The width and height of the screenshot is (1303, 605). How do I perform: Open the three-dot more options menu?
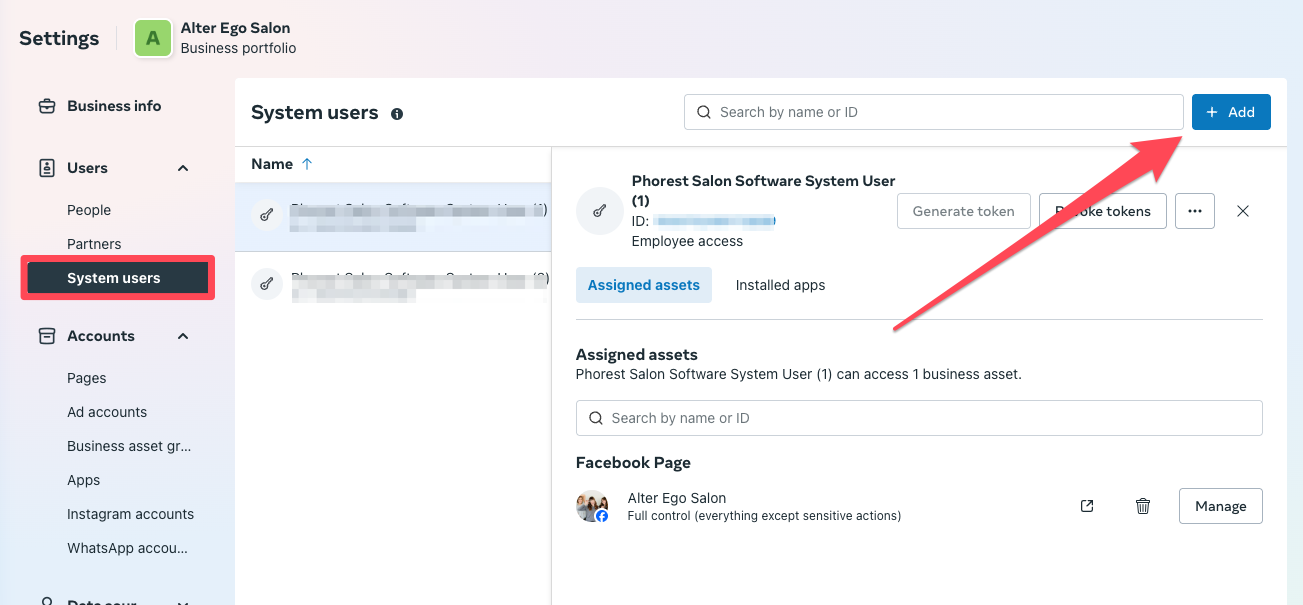(1195, 211)
